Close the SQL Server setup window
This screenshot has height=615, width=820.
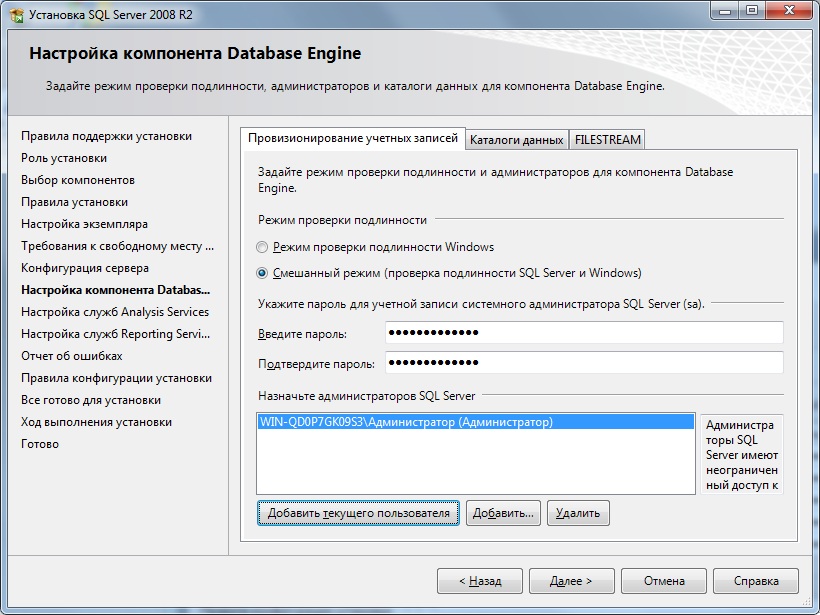click(789, 10)
